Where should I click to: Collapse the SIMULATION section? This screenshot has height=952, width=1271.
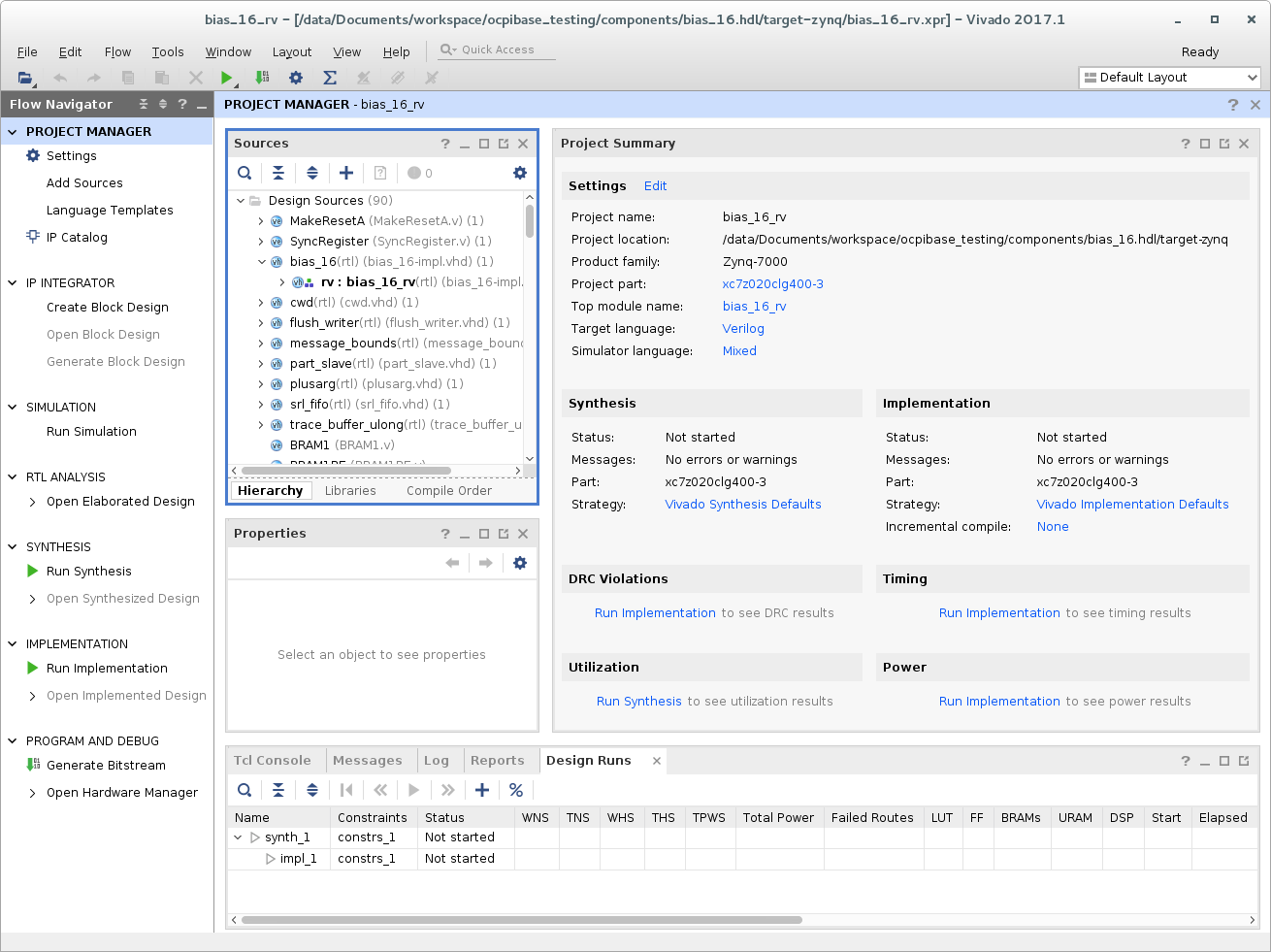pos(13,408)
